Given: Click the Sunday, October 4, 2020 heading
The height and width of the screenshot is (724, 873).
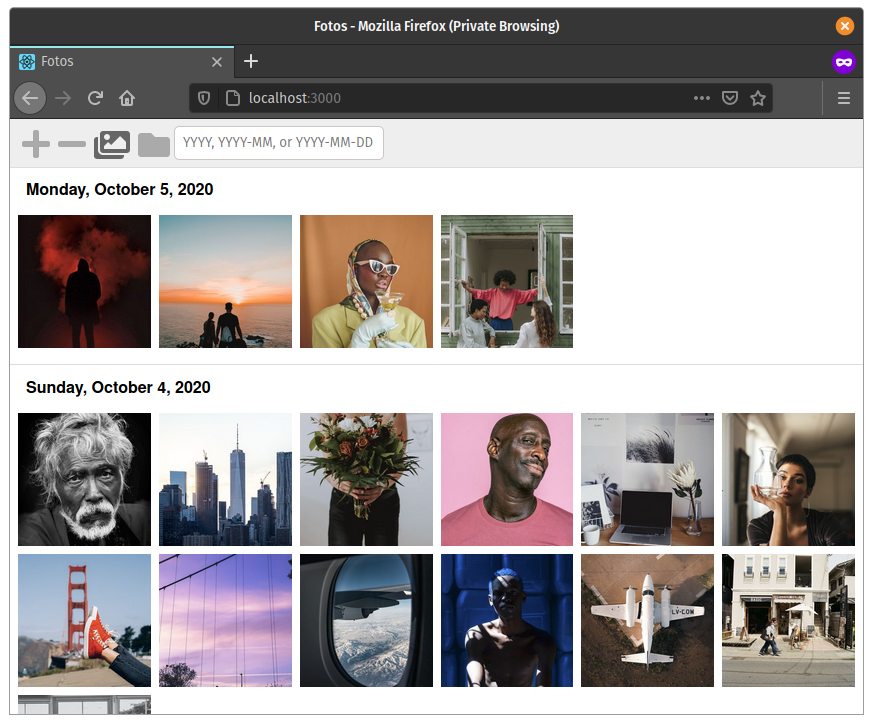Looking at the screenshot, I should (118, 387).
